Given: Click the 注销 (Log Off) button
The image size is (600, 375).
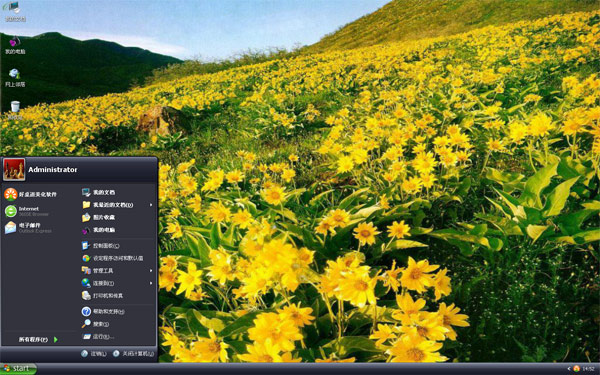Looking at the screenshot, I should point(94,354).
